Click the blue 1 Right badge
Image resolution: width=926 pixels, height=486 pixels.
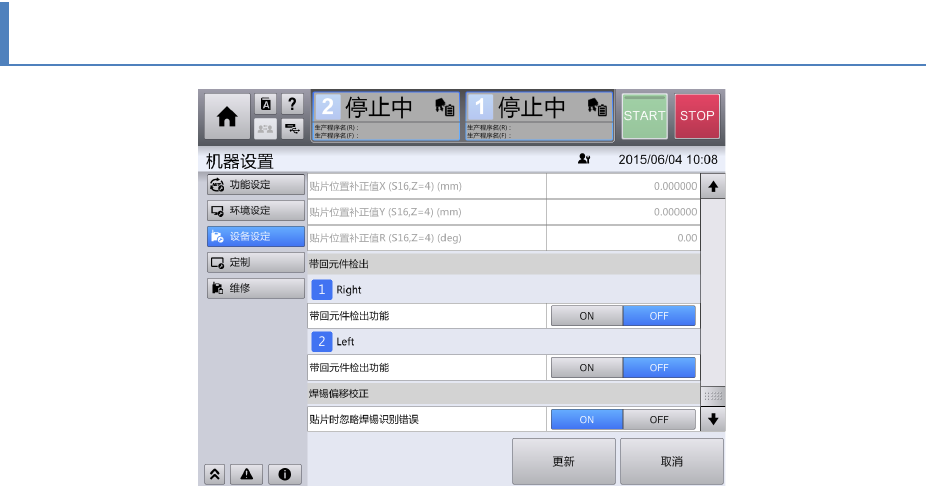[322, 290]
